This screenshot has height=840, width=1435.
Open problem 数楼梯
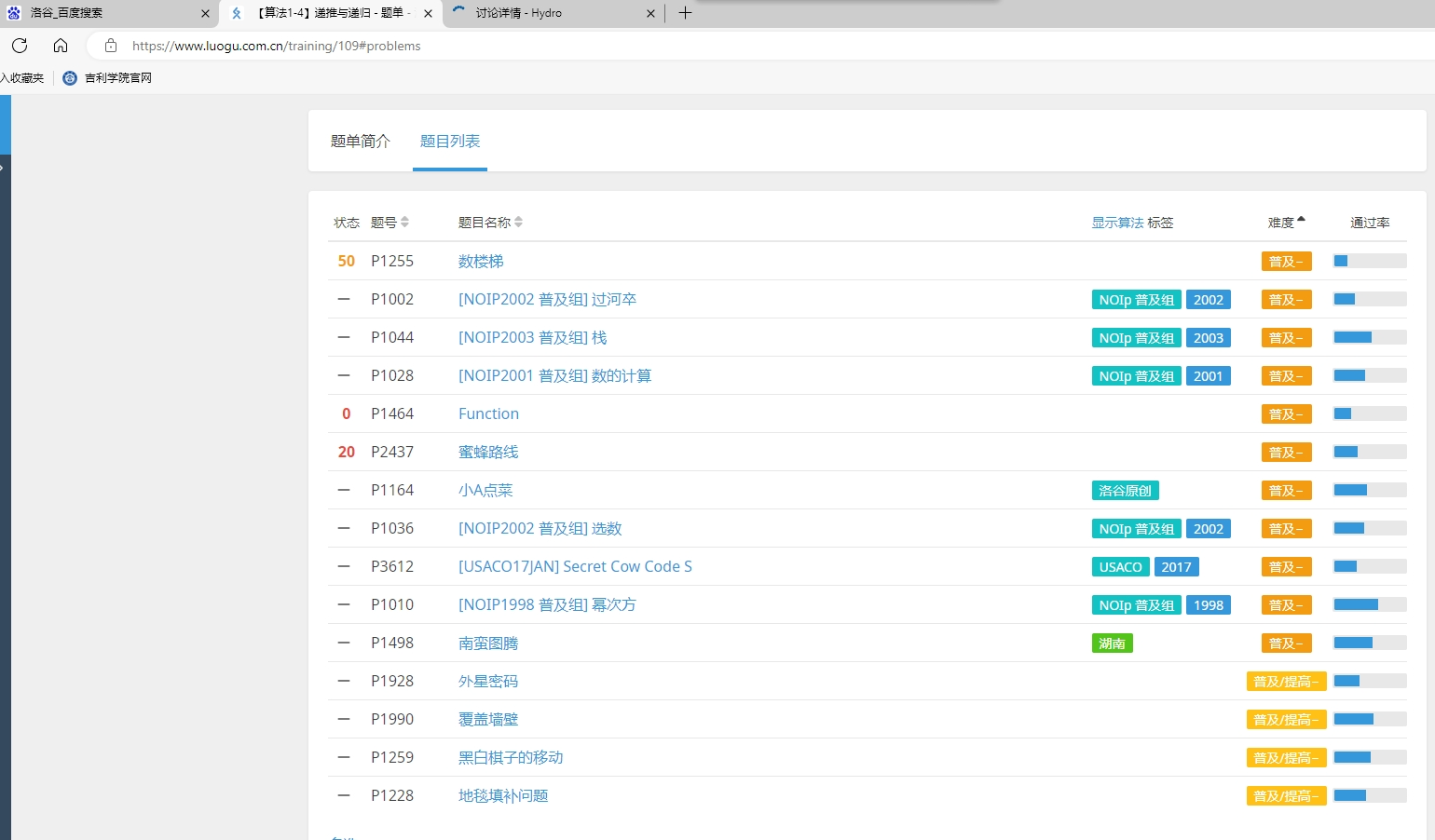click(481, 262)
